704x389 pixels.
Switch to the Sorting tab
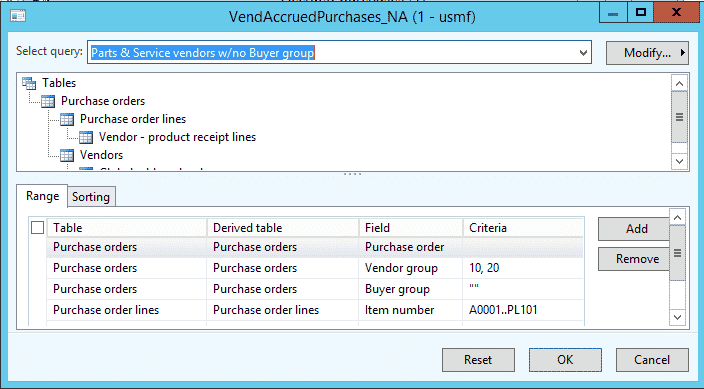(x=91, y=197)
